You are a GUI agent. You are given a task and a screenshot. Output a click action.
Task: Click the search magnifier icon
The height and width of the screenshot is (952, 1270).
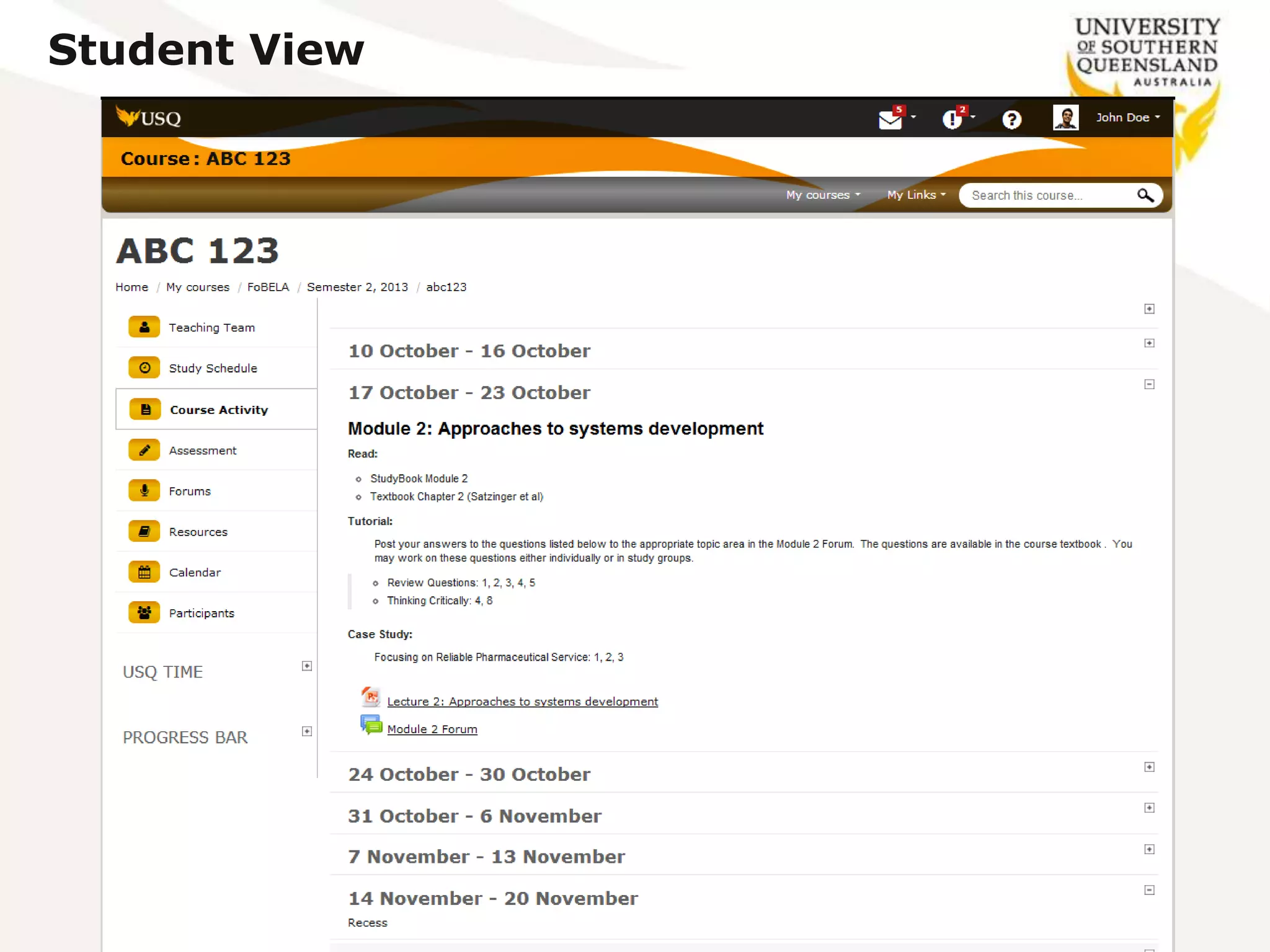[x=1145, y=195]
